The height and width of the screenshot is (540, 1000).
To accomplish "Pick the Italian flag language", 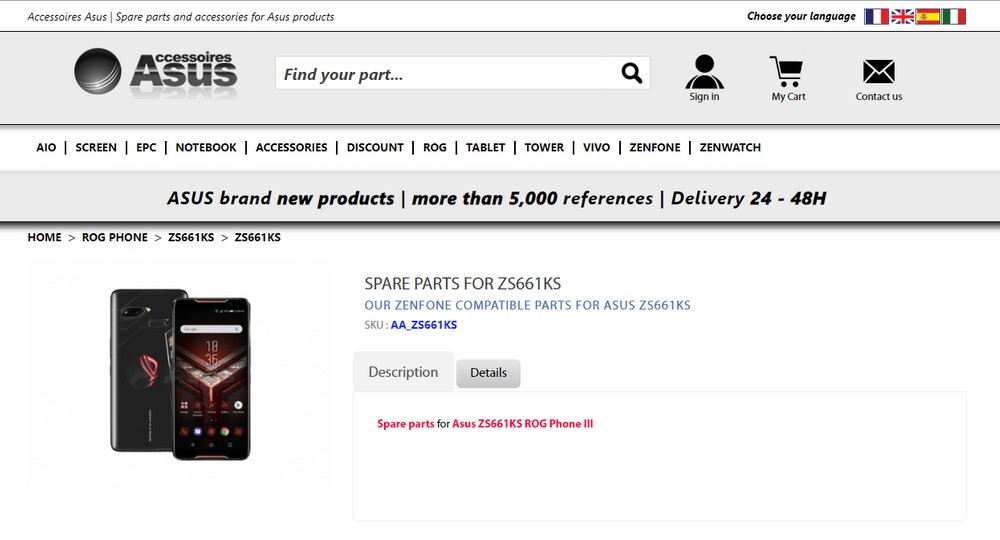I will coord(954,17).
